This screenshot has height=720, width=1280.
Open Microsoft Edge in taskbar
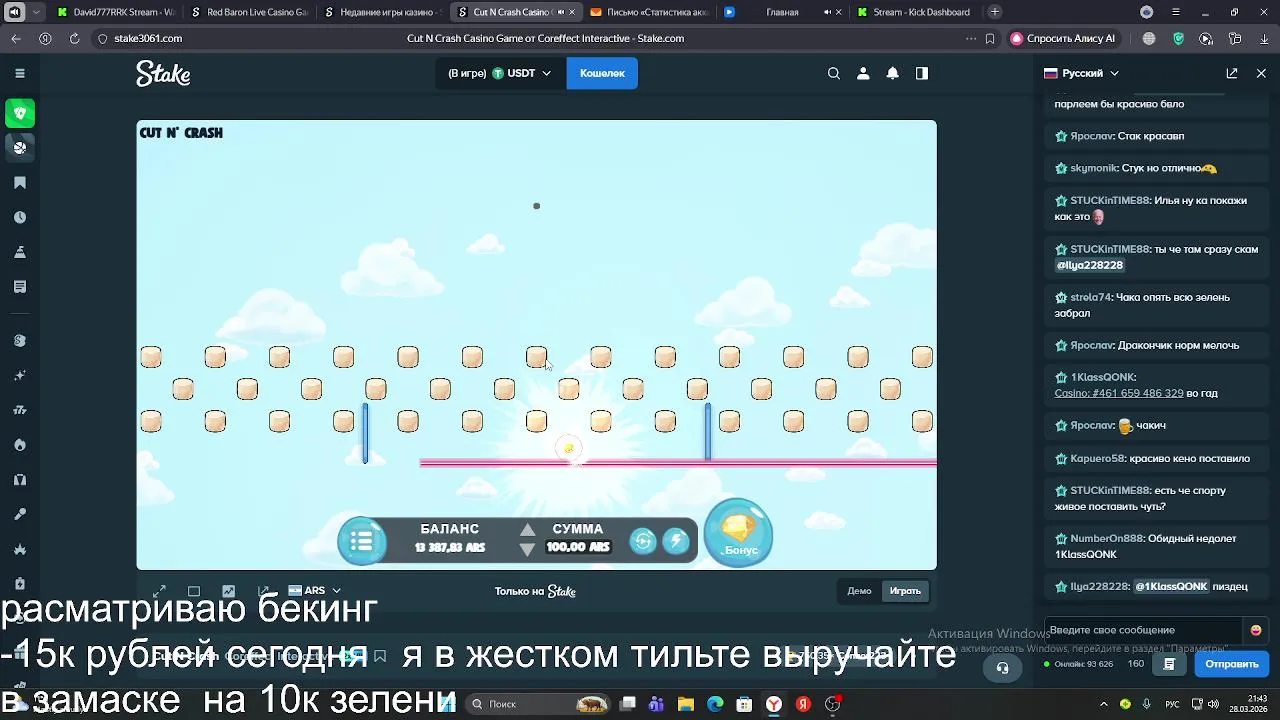pos(714,704)
